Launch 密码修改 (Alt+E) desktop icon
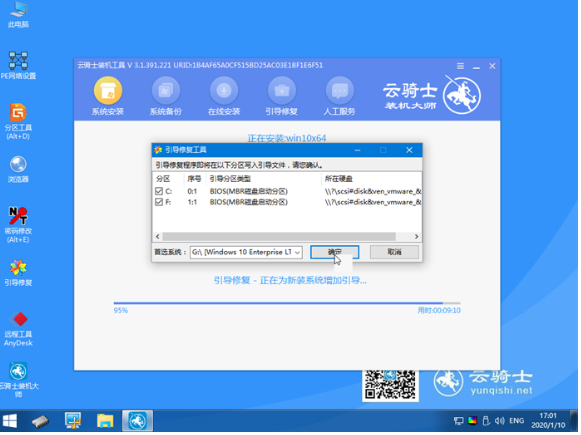The image size is (581, 435). 18,225
